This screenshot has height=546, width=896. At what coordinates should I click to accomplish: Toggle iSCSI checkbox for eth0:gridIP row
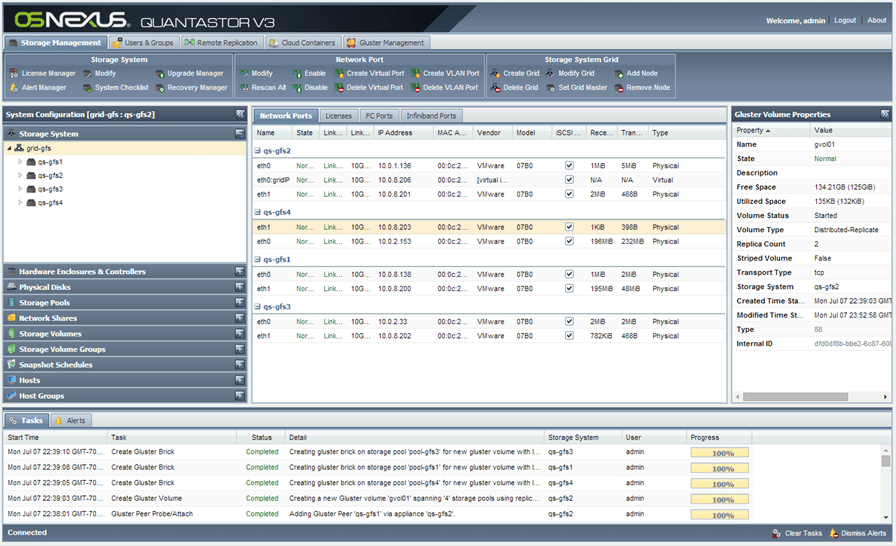coord(569,180)
